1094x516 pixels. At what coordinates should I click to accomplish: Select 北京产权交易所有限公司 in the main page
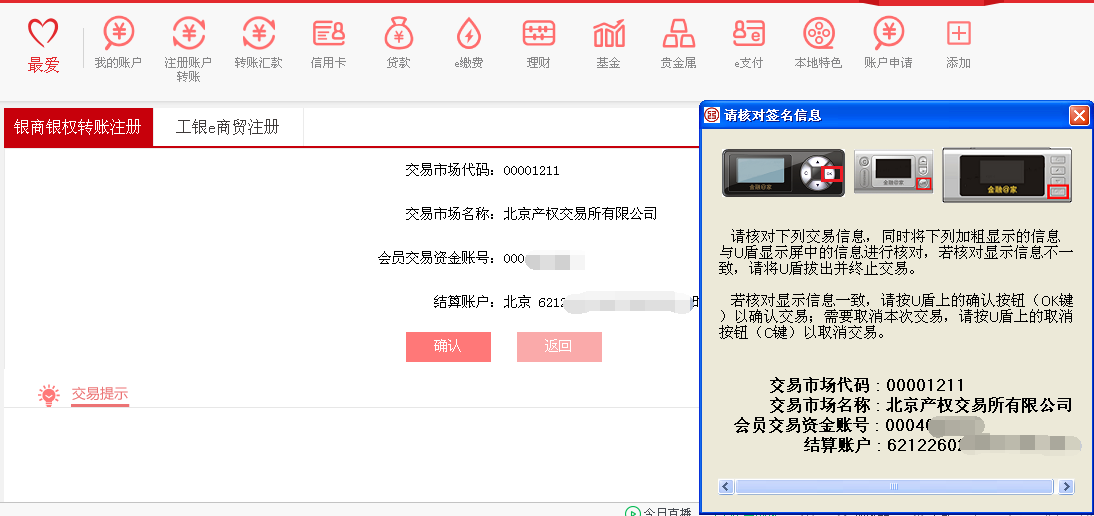coord(580,214)
